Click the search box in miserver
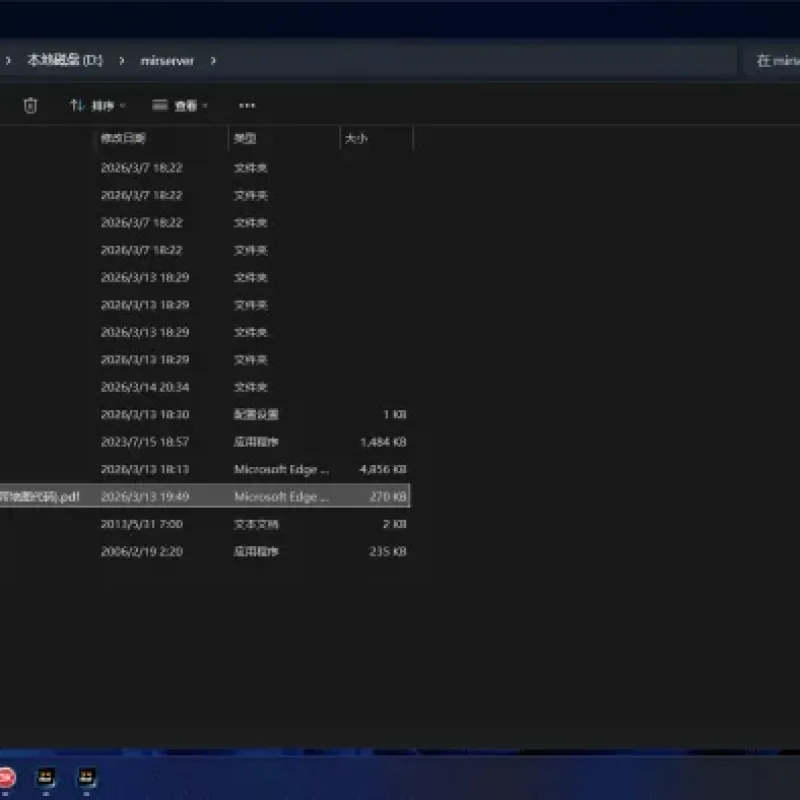This screenshot has width=800, height=800. tap(774, 61)
